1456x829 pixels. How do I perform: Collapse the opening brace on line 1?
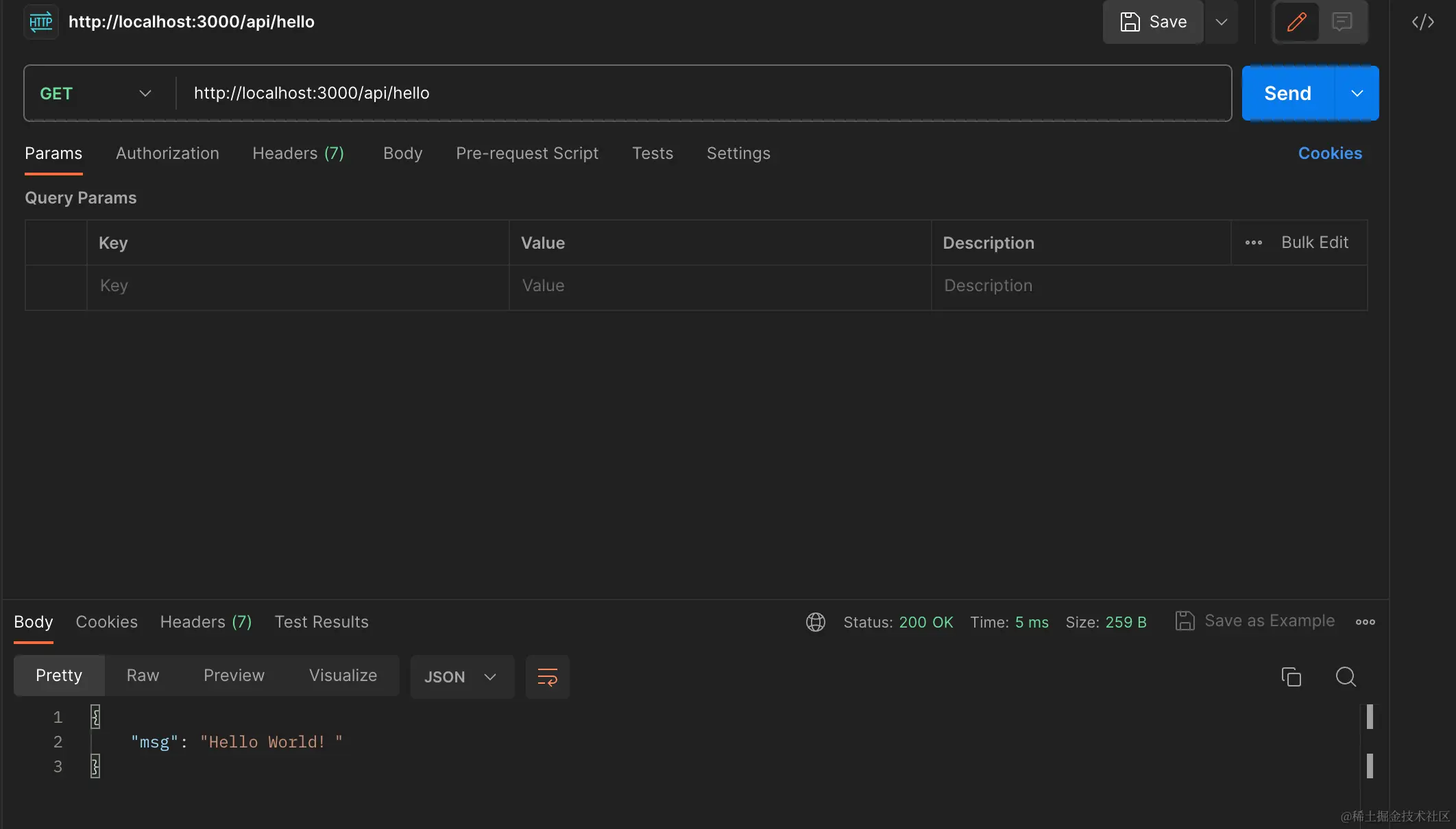click(x=95, y=717)
